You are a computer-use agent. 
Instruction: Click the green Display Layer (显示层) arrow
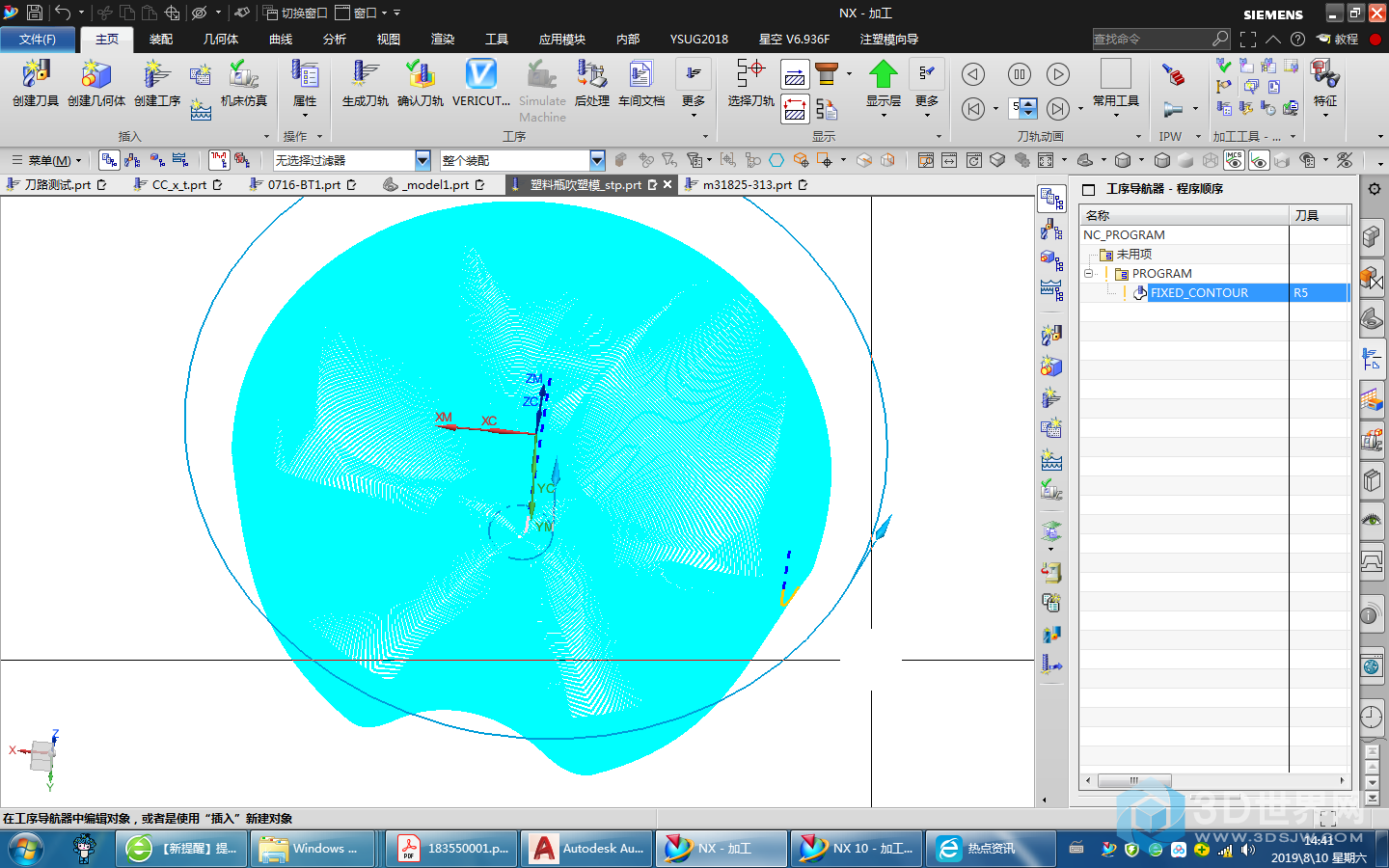coord(883,74)
